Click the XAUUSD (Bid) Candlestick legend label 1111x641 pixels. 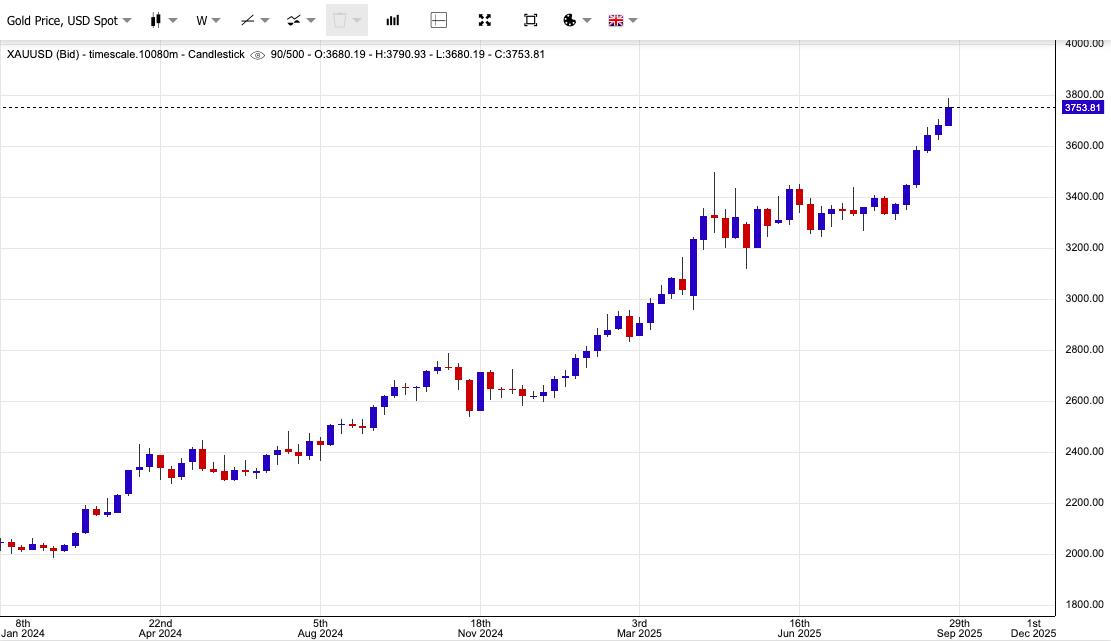tap(126, 55)
